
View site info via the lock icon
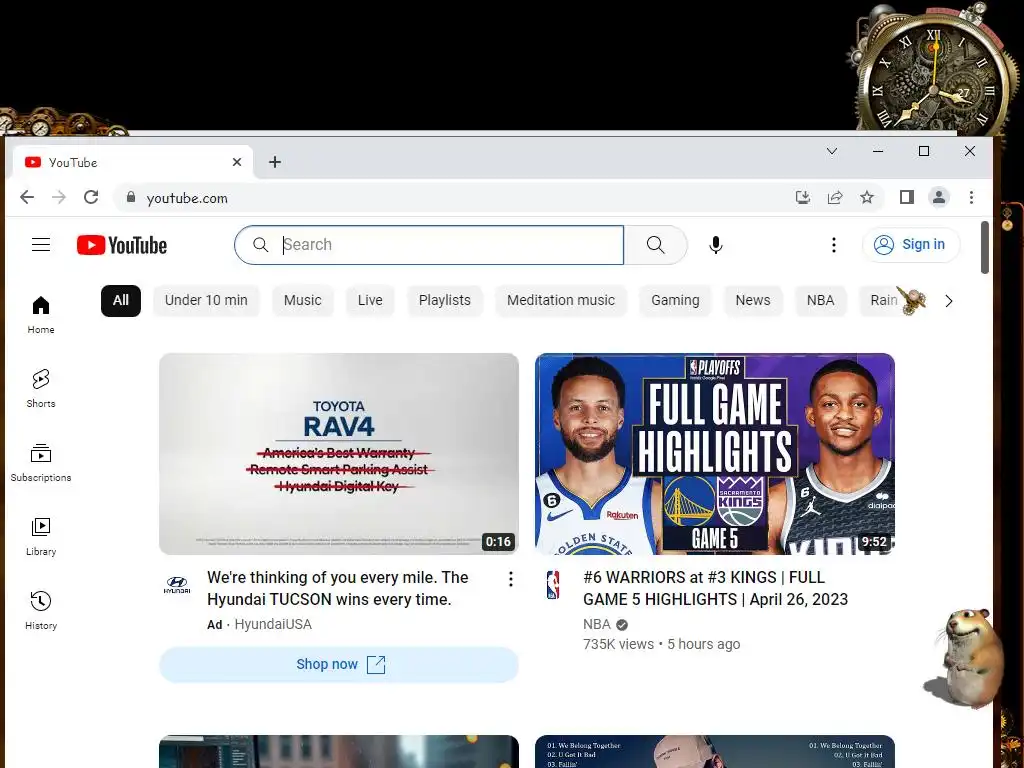click(131, 197)
